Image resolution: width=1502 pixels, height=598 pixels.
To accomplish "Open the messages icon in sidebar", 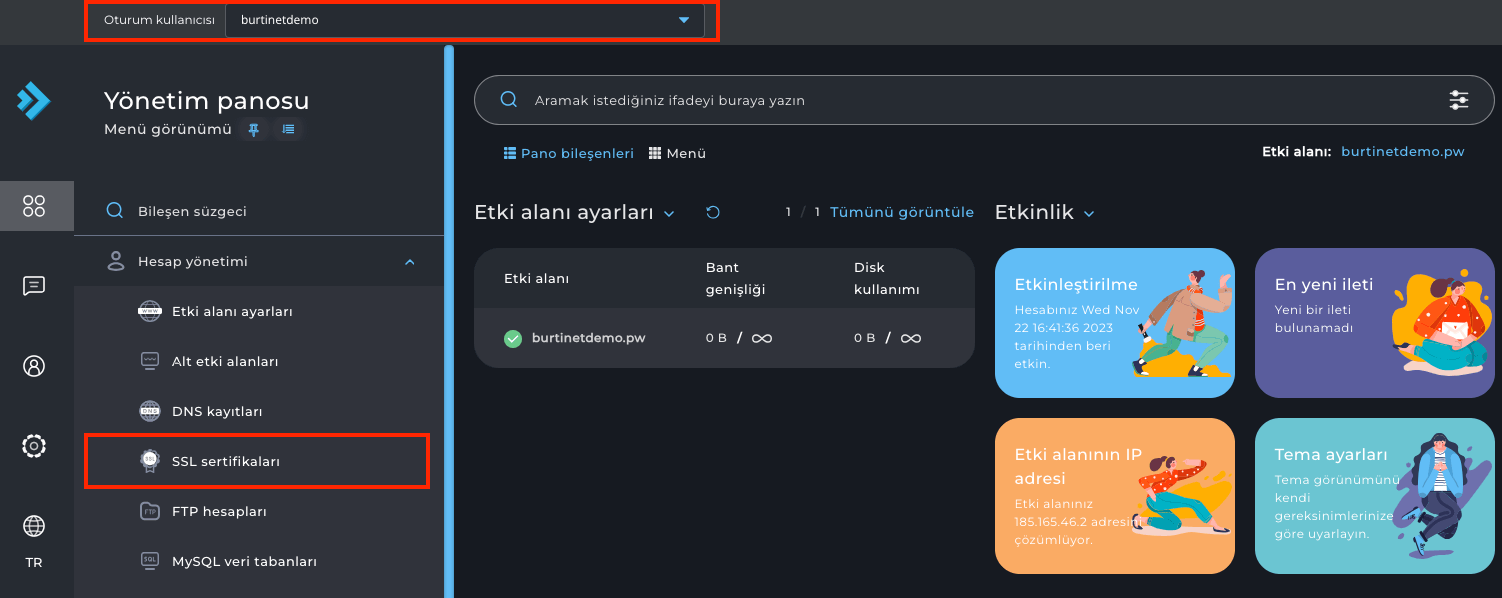I will pos(34,286).
